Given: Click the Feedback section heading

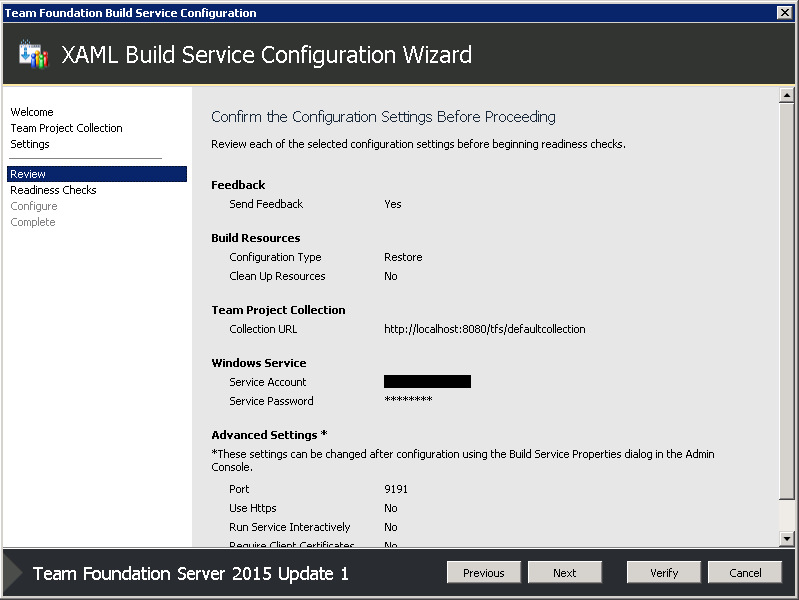Looking at the screenshot, I should click(238, 185).
